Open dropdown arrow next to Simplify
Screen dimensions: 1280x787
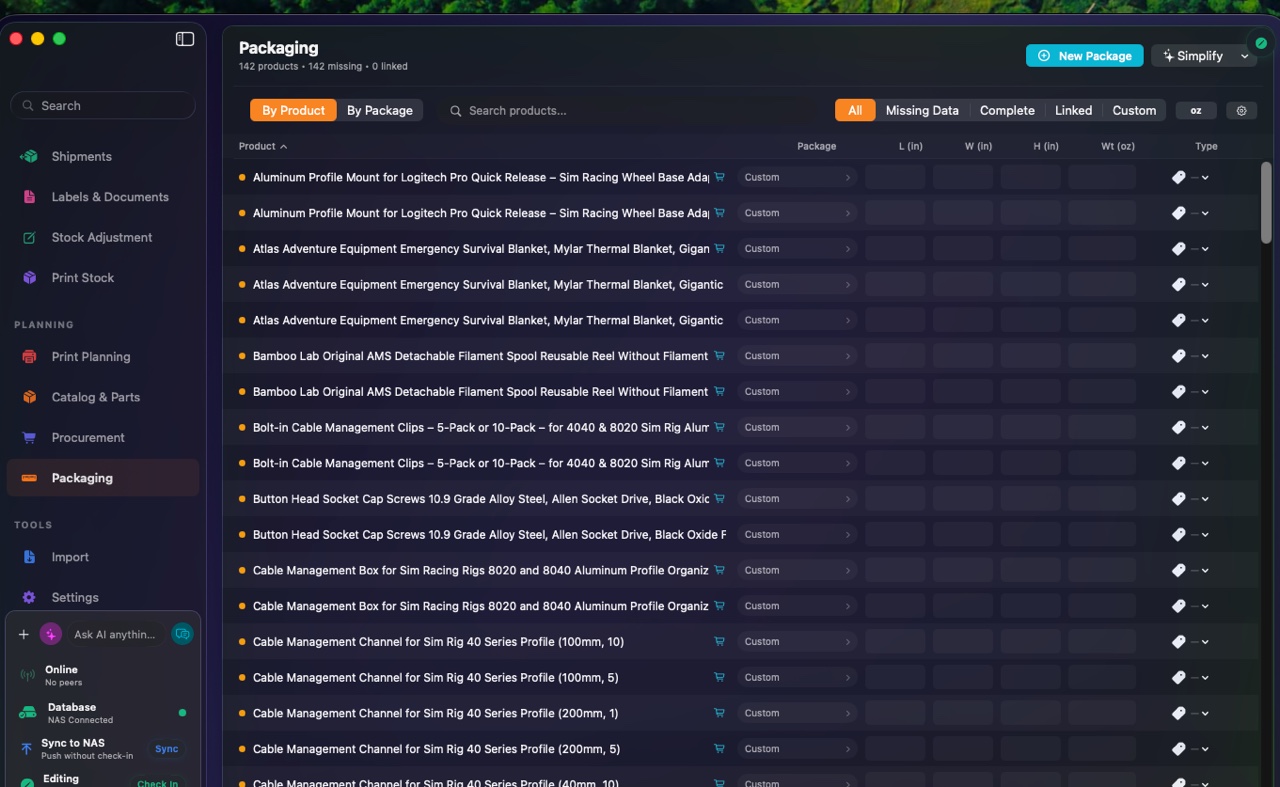[1245, 56]
